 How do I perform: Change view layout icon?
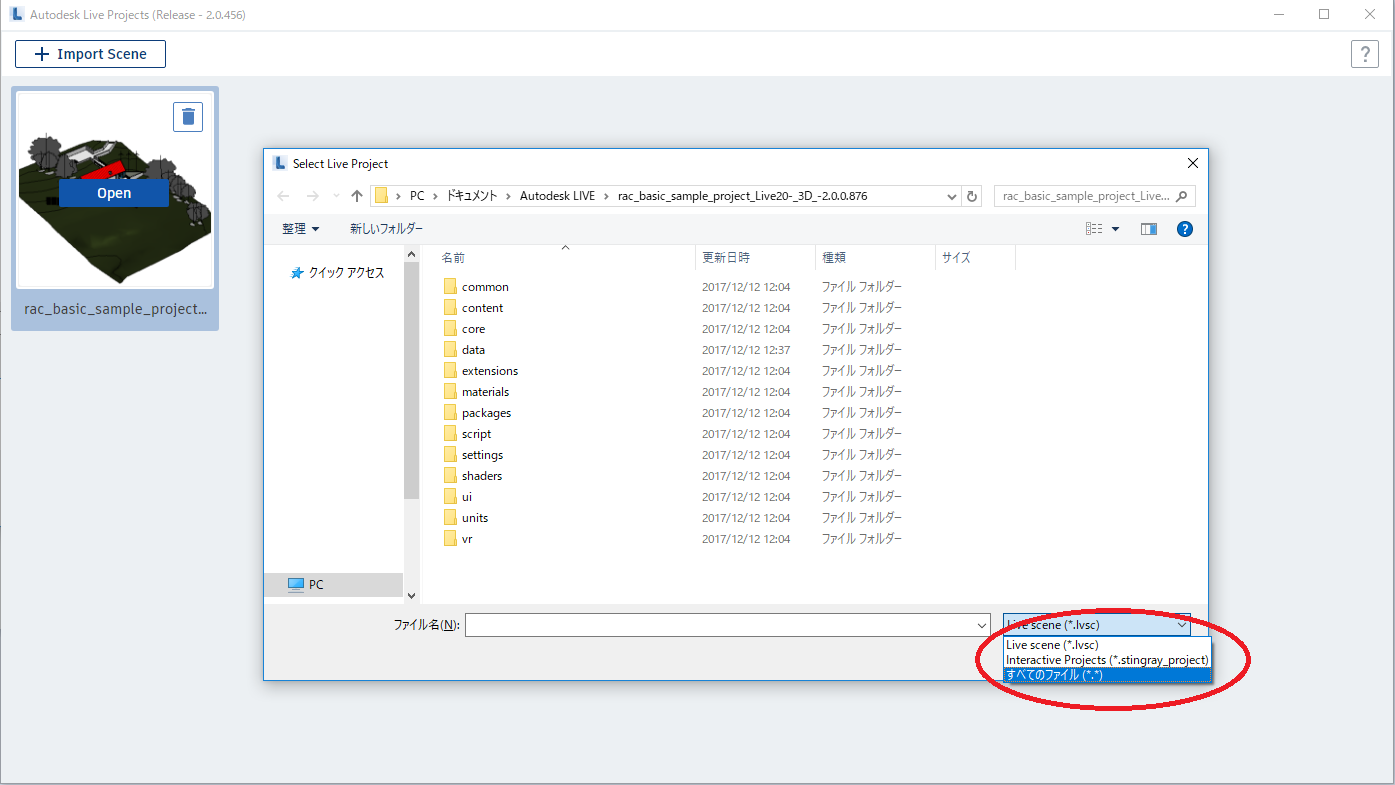1094,229
